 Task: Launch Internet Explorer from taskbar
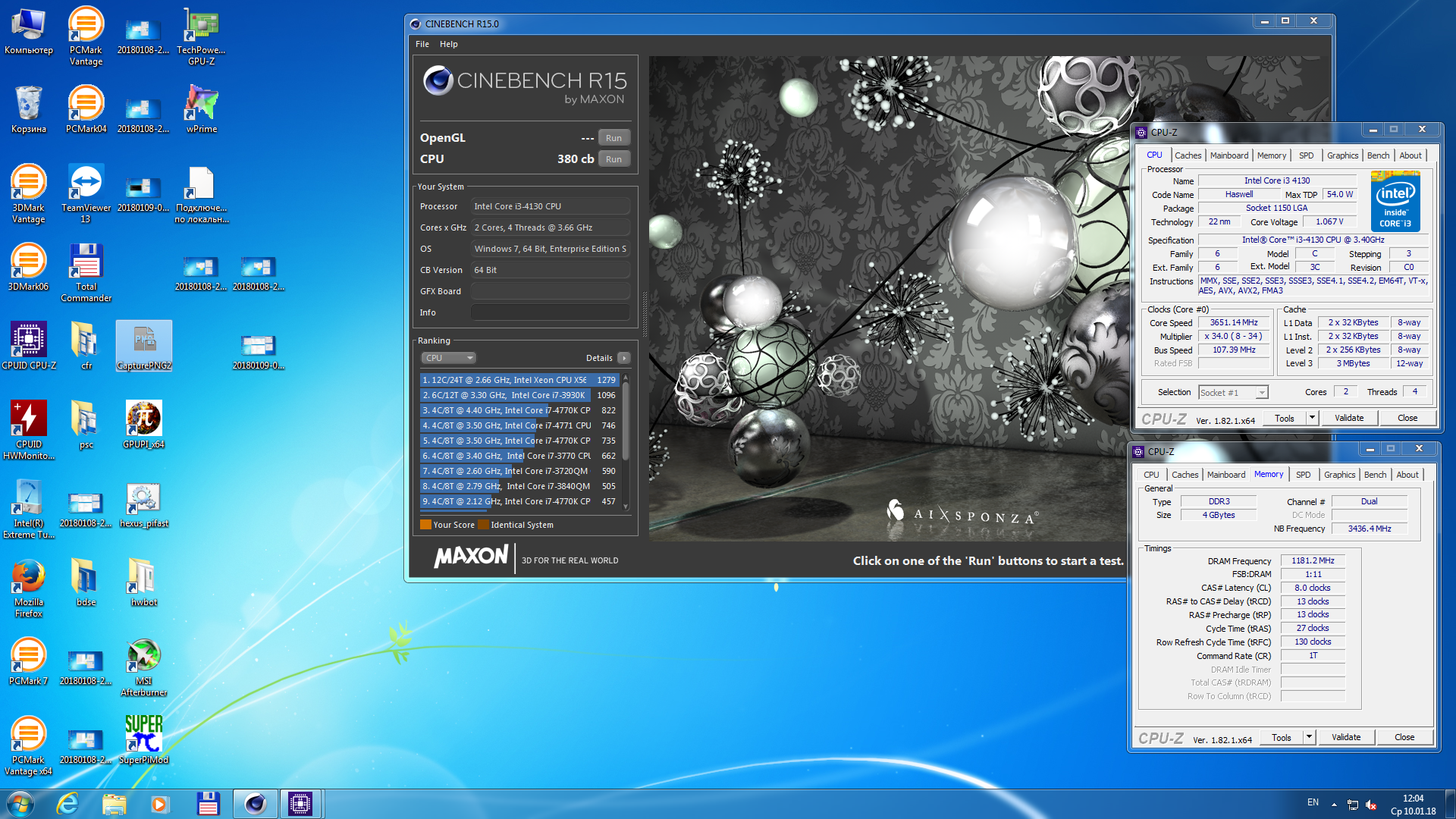point(67,804)
